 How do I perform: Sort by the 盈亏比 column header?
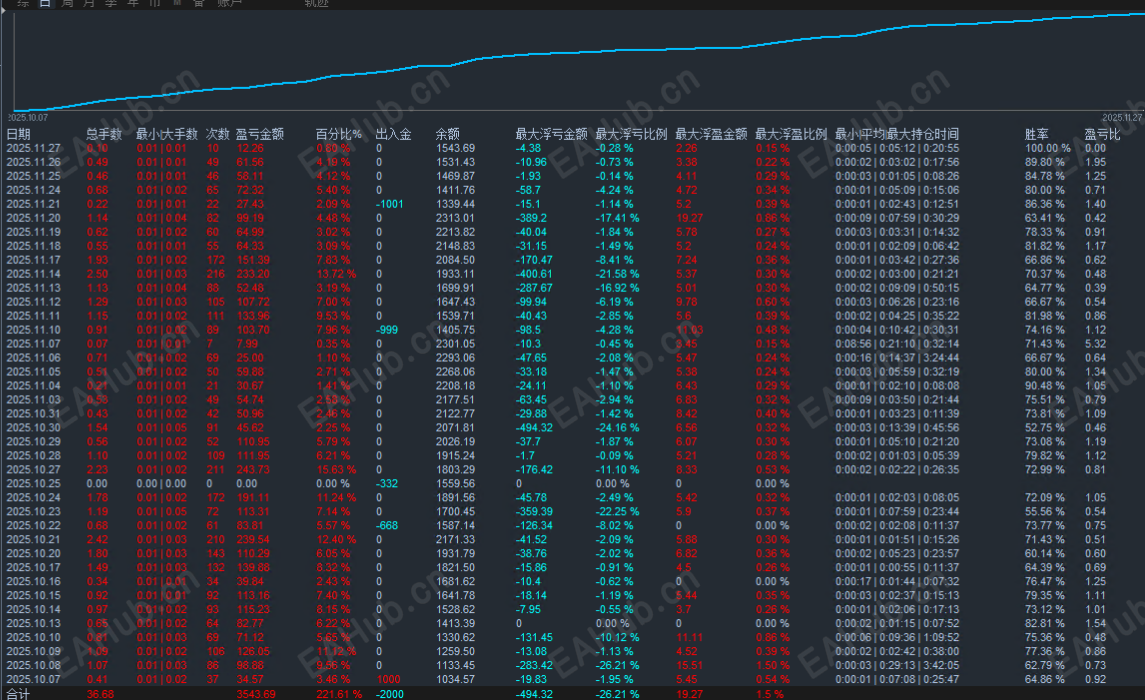click(1102, 134)
